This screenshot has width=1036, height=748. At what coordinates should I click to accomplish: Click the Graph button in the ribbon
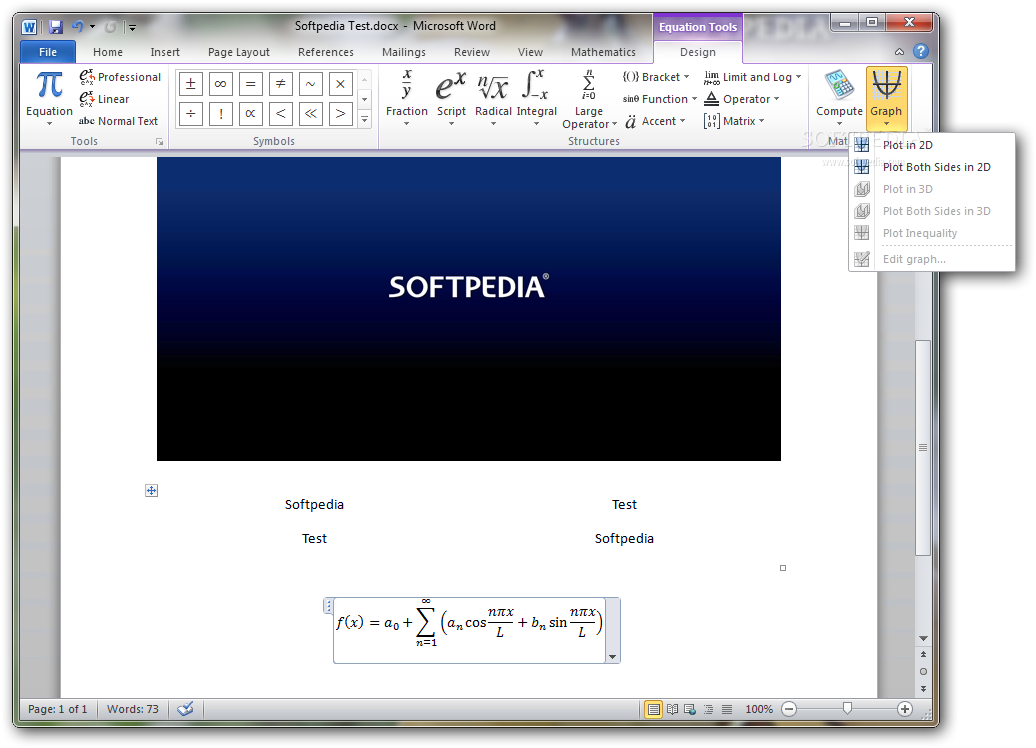point(886,98)
